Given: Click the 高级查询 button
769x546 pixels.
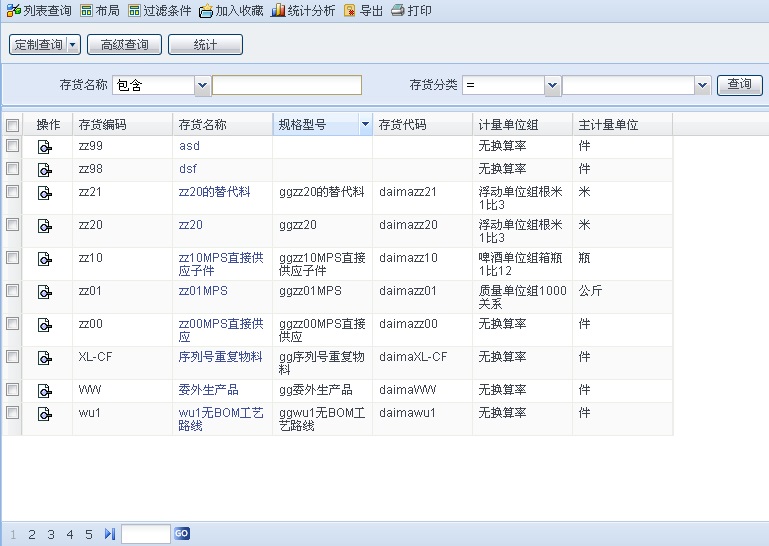Looking at the screenshot, I should (125, 45).
